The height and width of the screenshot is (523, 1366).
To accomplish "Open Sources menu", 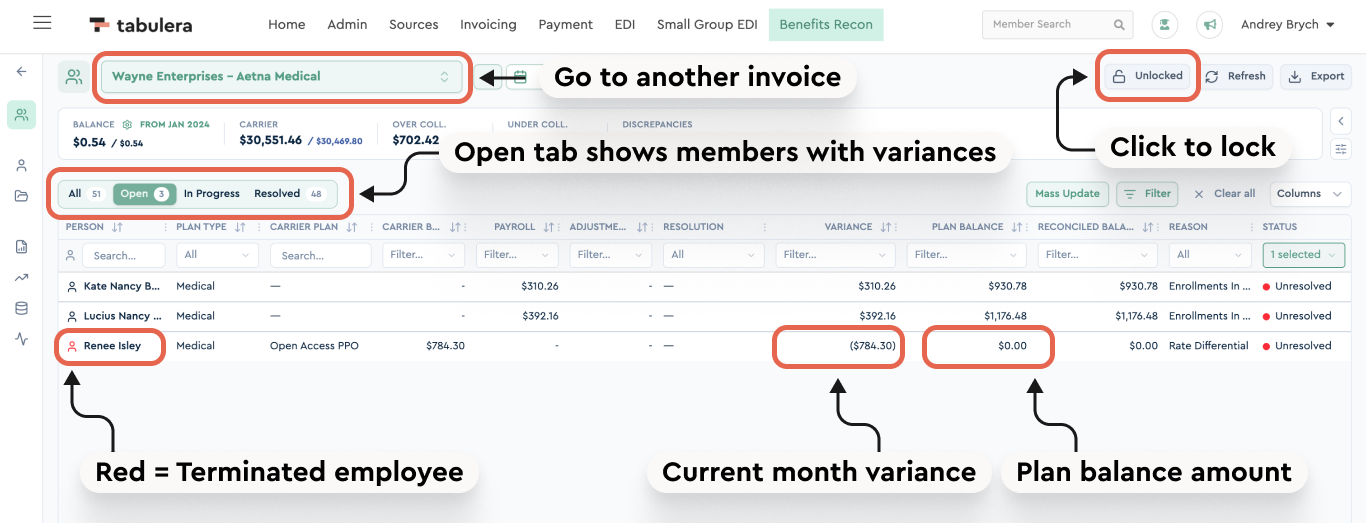I will click(414, 24).
